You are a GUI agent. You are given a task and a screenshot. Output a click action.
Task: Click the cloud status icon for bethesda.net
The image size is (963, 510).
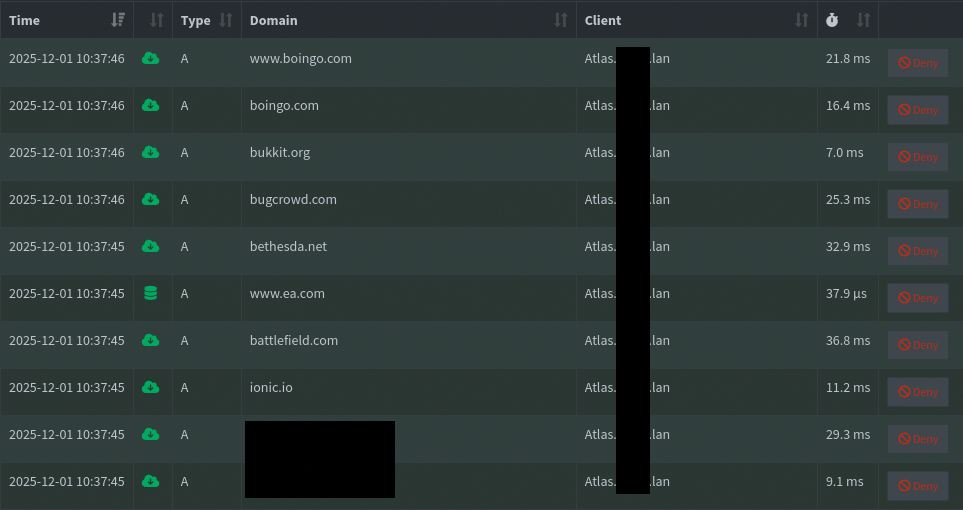pos(150,247)
